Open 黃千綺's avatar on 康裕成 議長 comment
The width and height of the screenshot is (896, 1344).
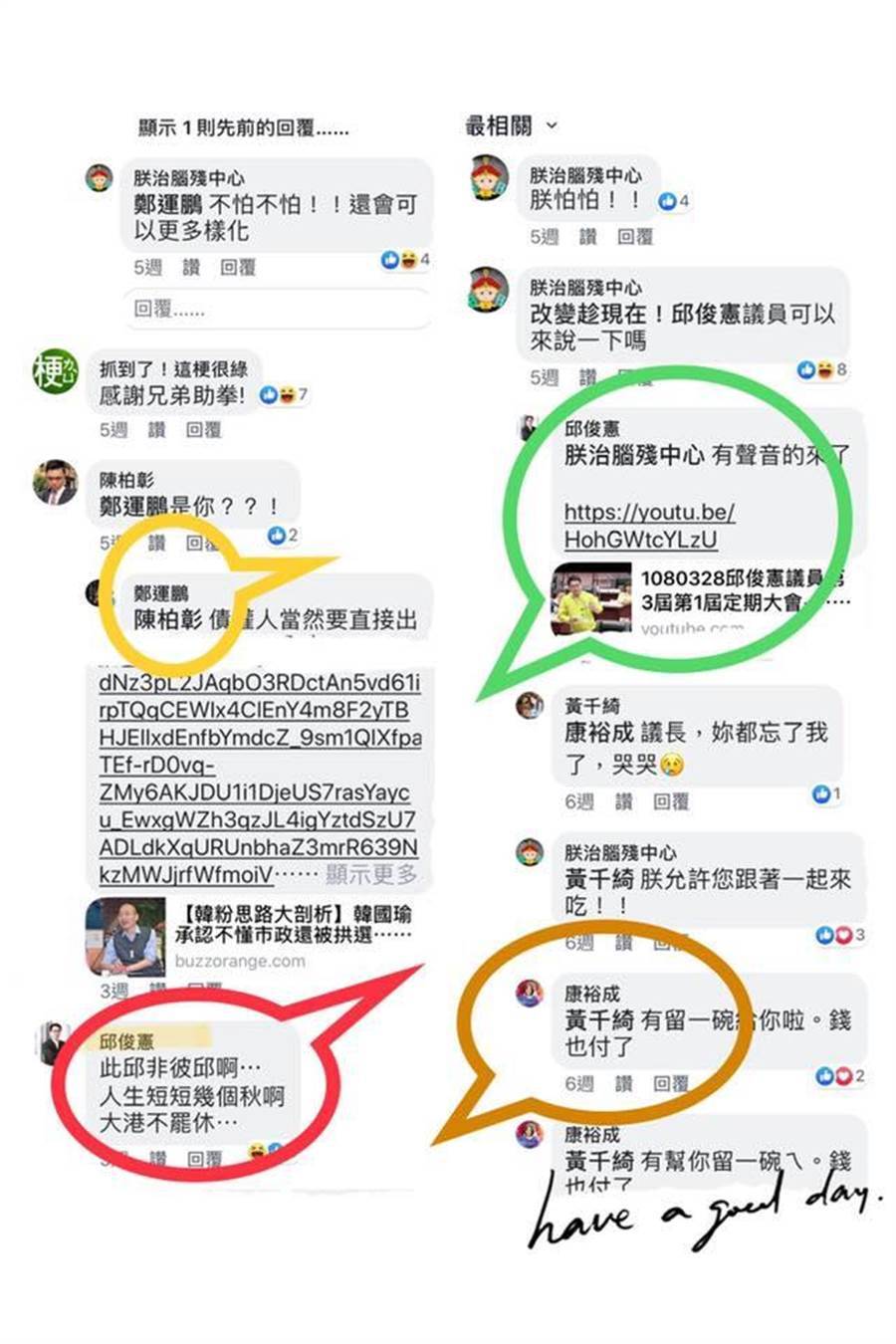(530, 706)
